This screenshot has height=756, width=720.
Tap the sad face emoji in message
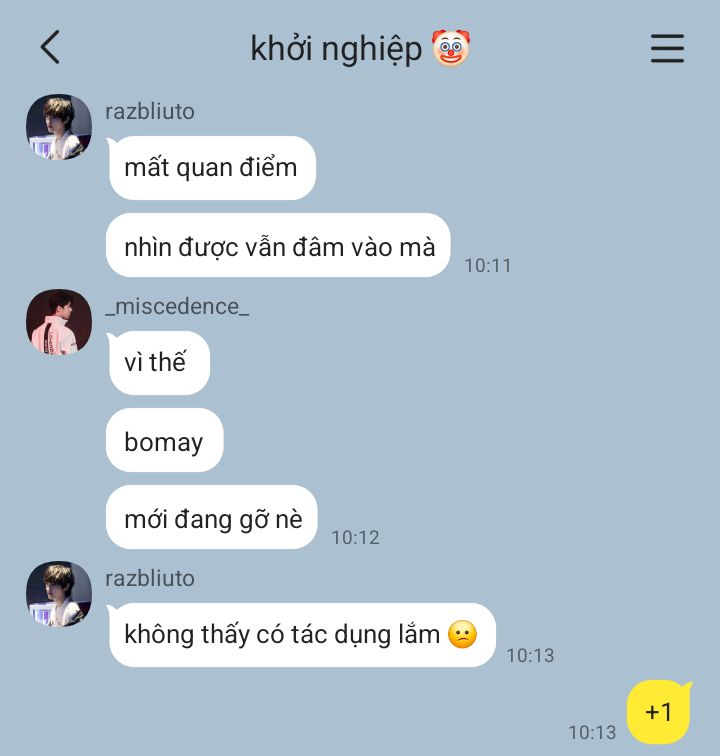pyautogui.click(x=462, y=634)
